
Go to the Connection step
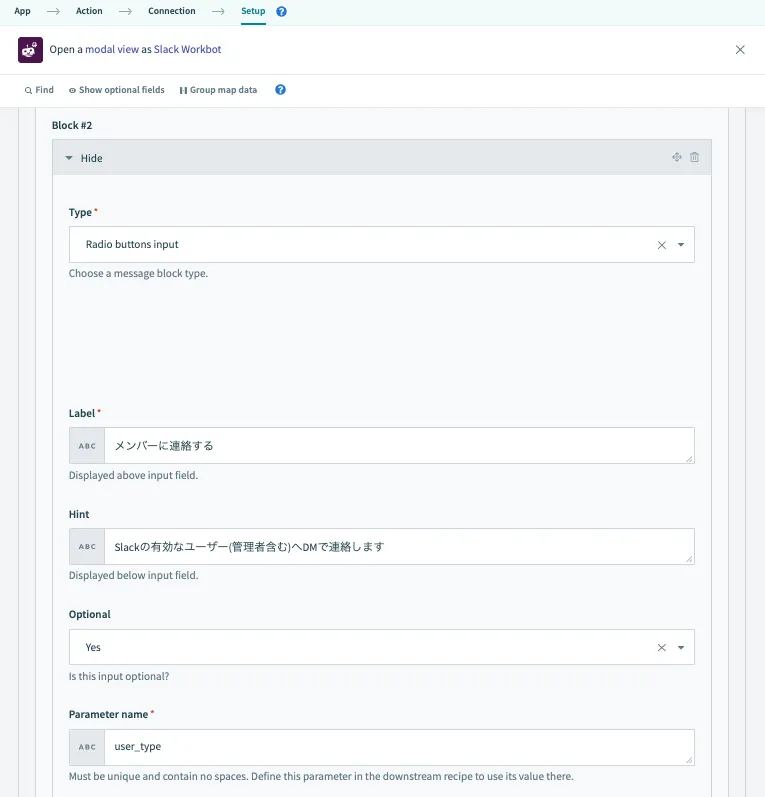tap(172, 11)
